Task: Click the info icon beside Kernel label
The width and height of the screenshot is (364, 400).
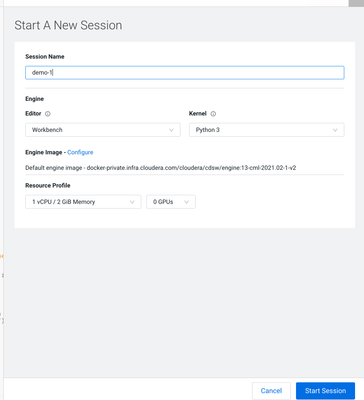Action: tap(213, 114)
